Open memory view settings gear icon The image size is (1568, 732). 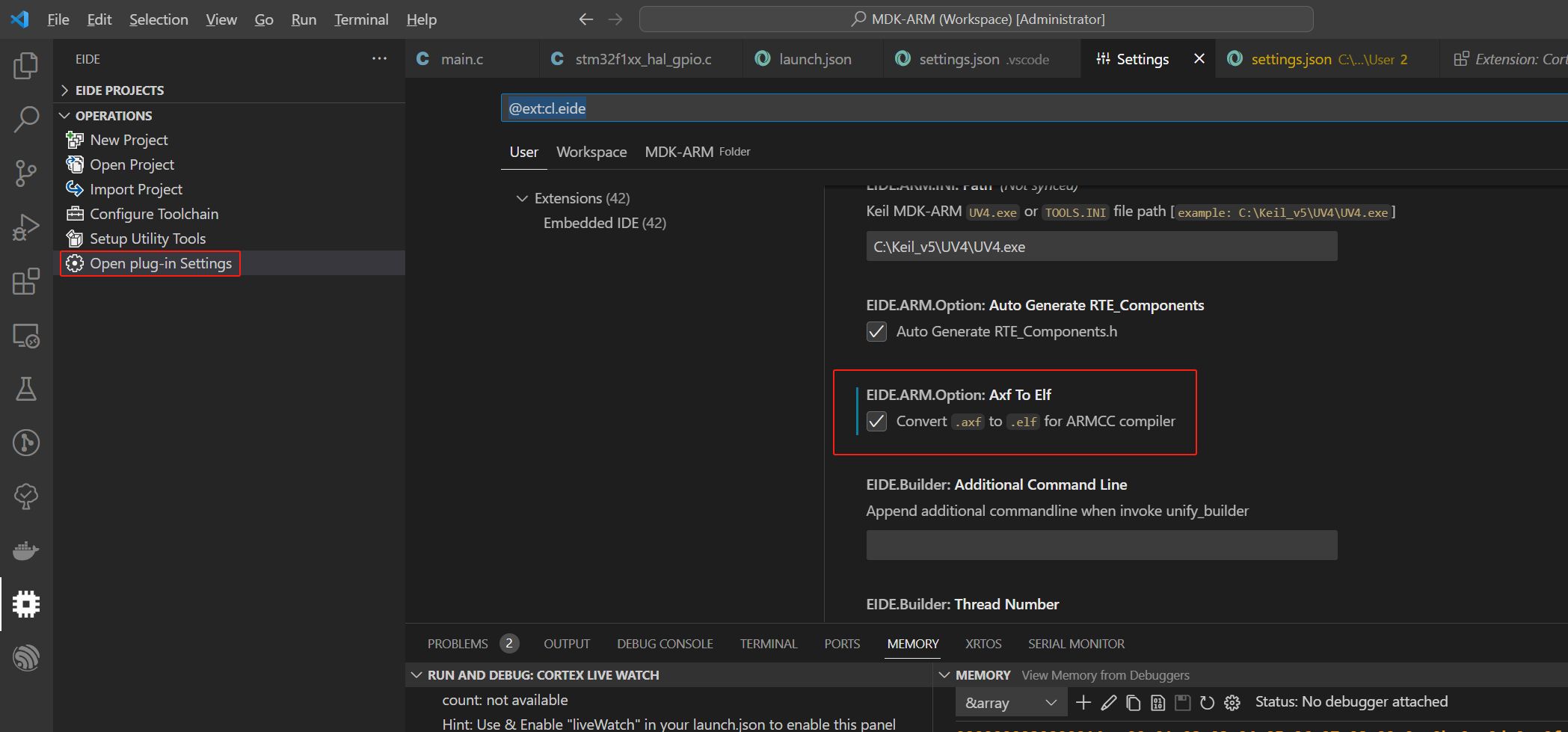coord(1232,702)
